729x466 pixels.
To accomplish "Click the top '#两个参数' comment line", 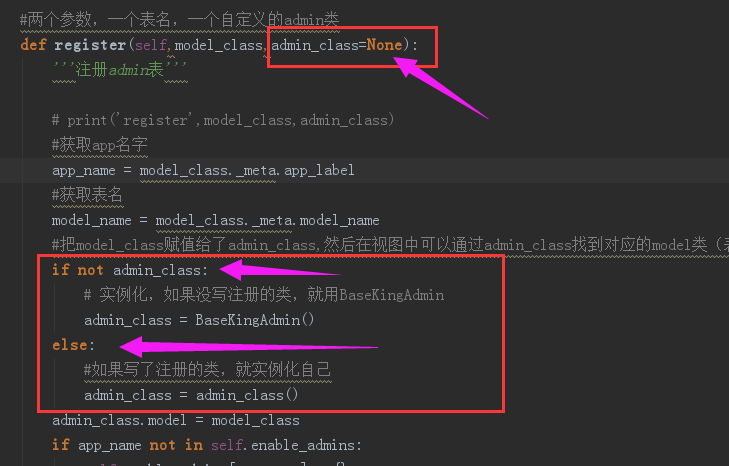I will (x=179, y=20).
